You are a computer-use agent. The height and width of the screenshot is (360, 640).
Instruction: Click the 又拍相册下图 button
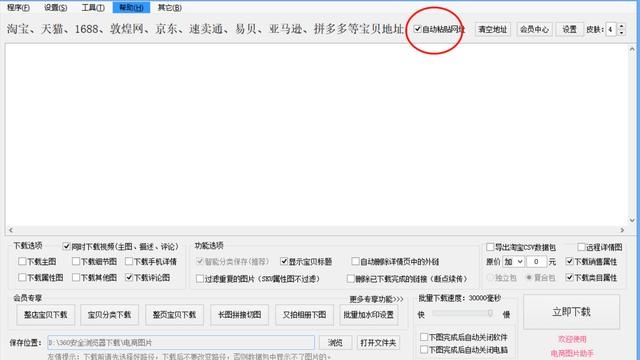(x=304, y=315)
